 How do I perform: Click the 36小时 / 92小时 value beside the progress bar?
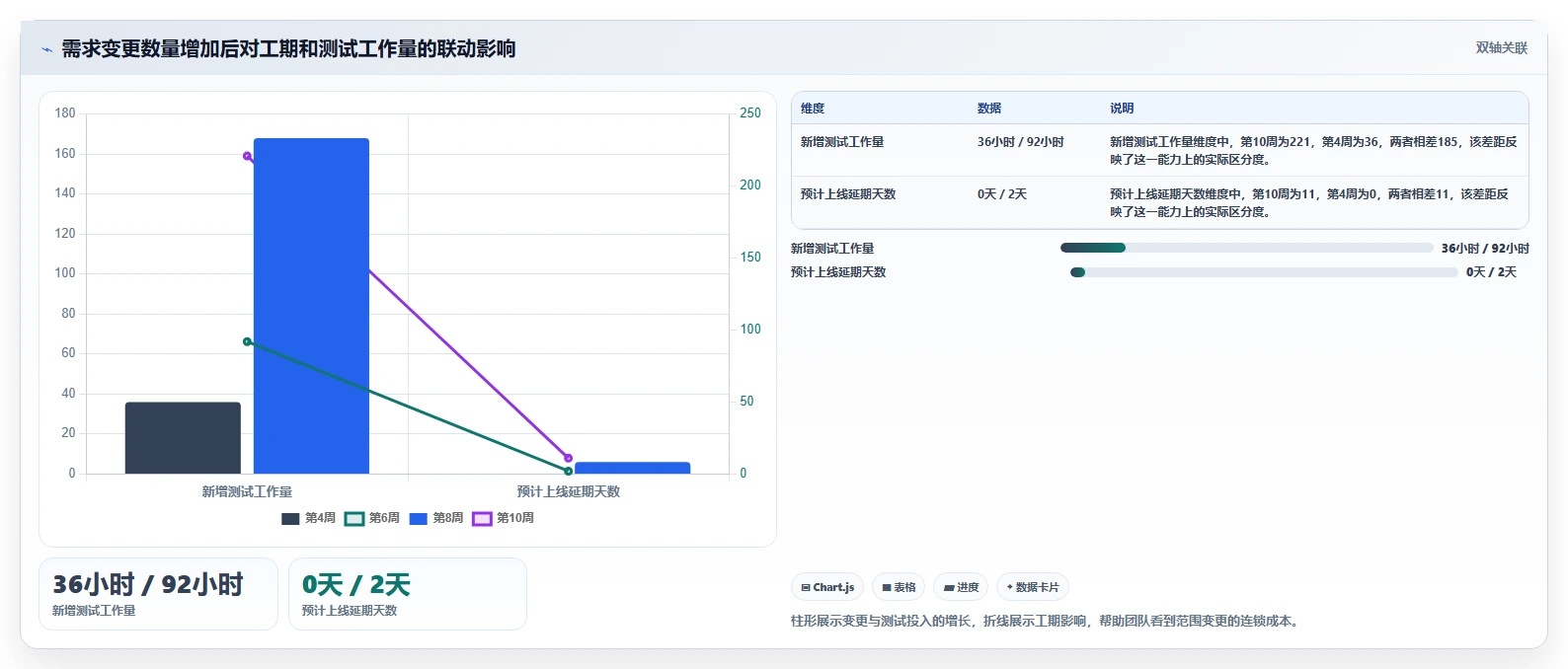pos(1485,249)
